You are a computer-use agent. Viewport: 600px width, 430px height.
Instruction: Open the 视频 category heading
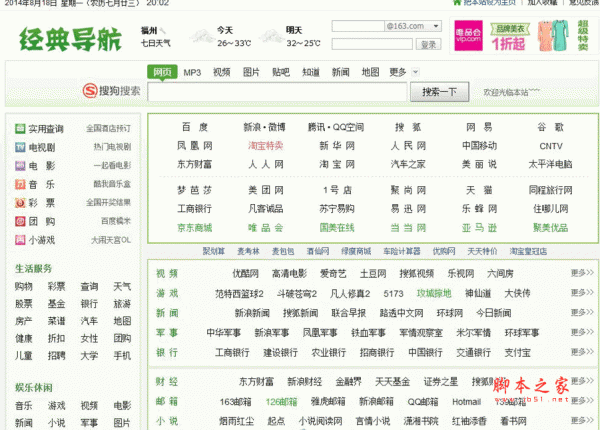167,274
